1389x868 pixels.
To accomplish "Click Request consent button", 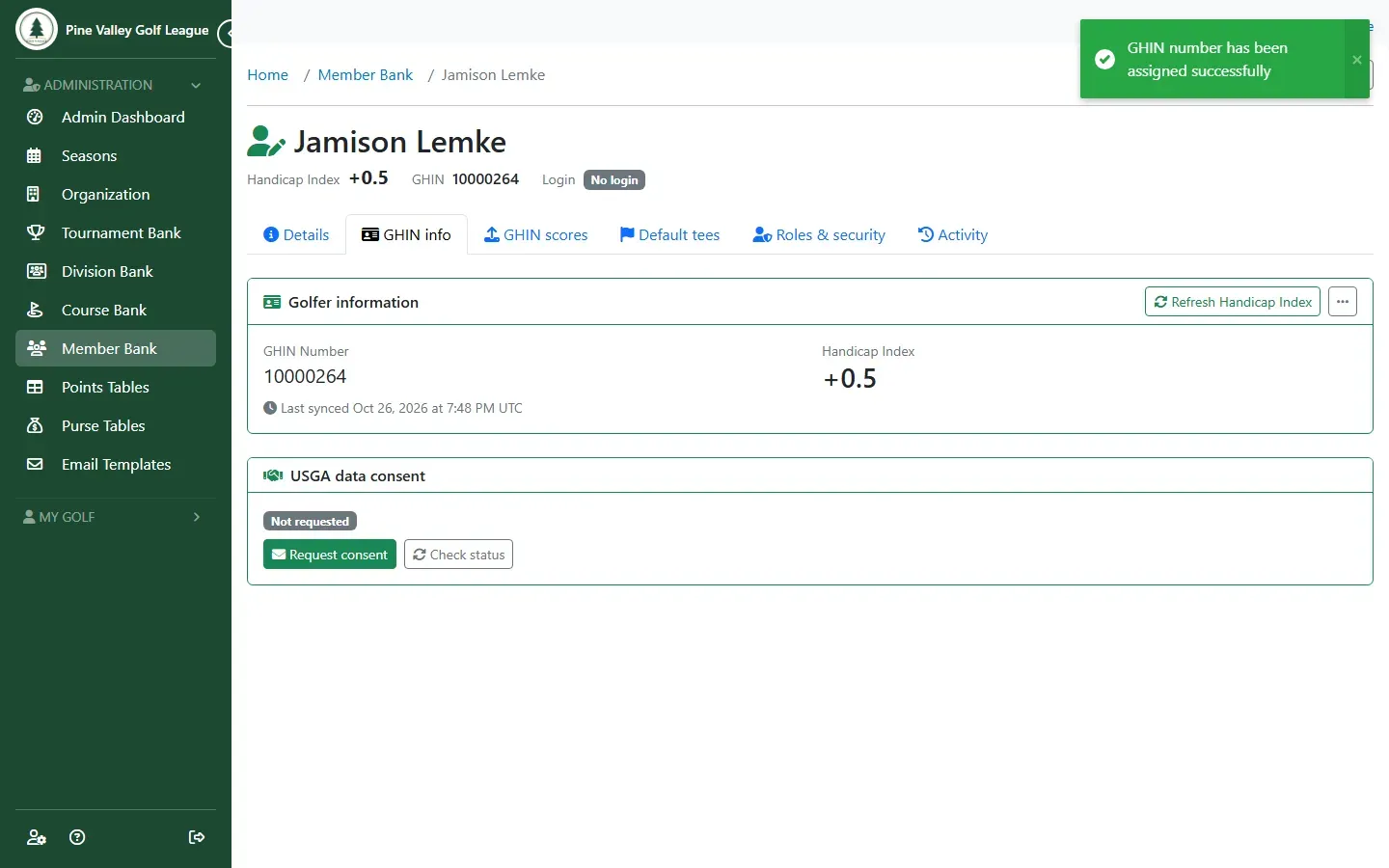I will [x=330, y=555].
